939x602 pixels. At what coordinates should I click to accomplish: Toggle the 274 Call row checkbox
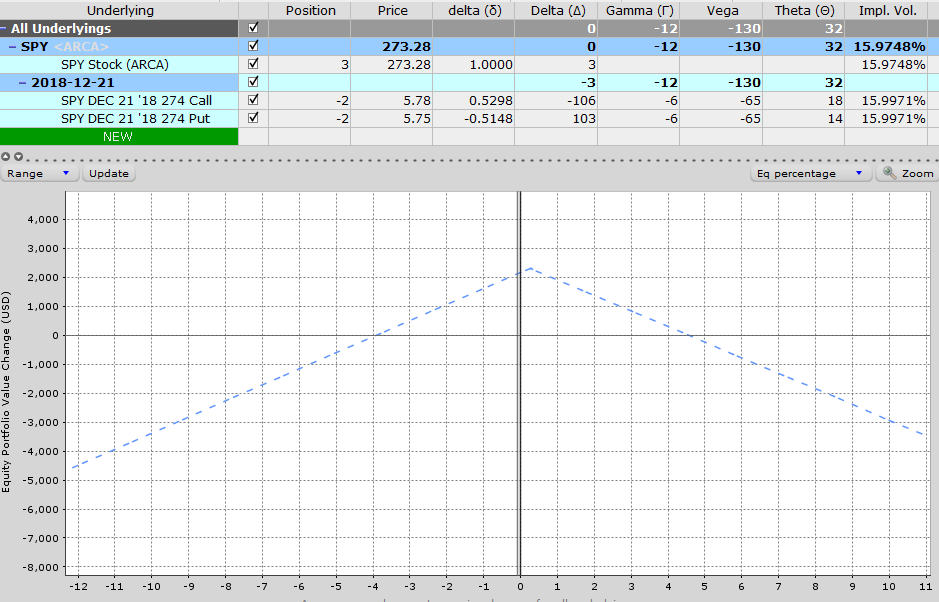[x=253, y=99]
